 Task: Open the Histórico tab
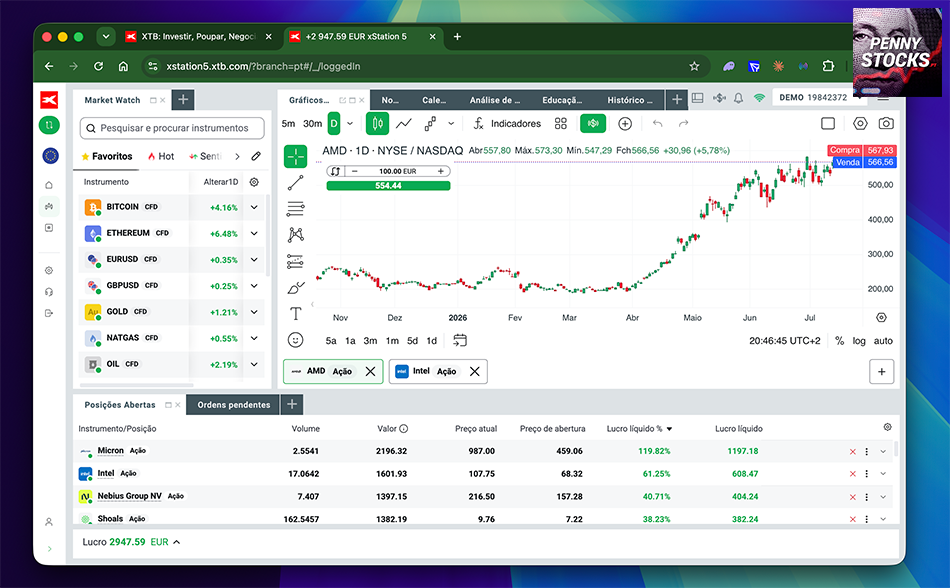[630, 100]
